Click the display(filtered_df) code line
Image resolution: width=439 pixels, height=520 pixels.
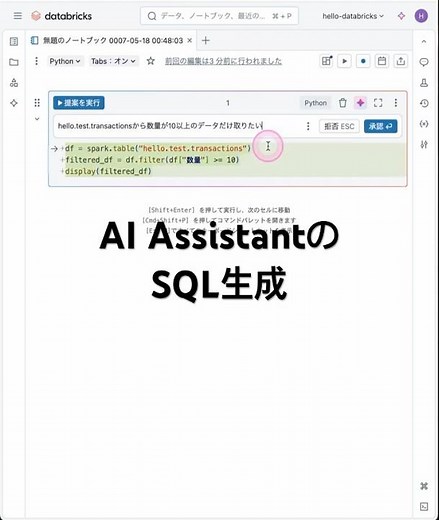click(x=108, y=171)
